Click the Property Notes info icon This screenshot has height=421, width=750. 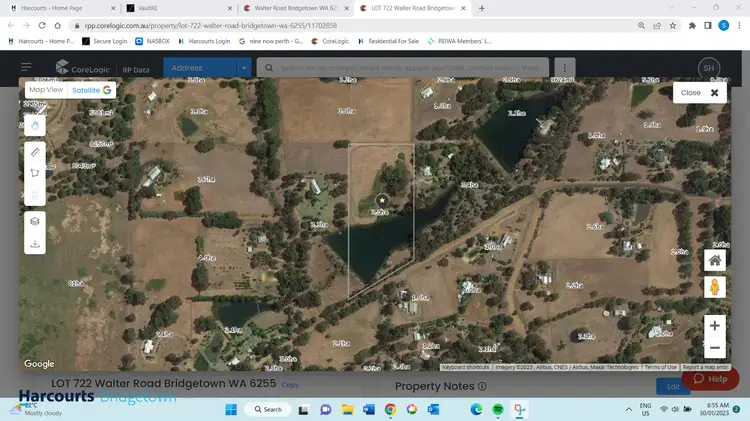click(x=482, y=386)
